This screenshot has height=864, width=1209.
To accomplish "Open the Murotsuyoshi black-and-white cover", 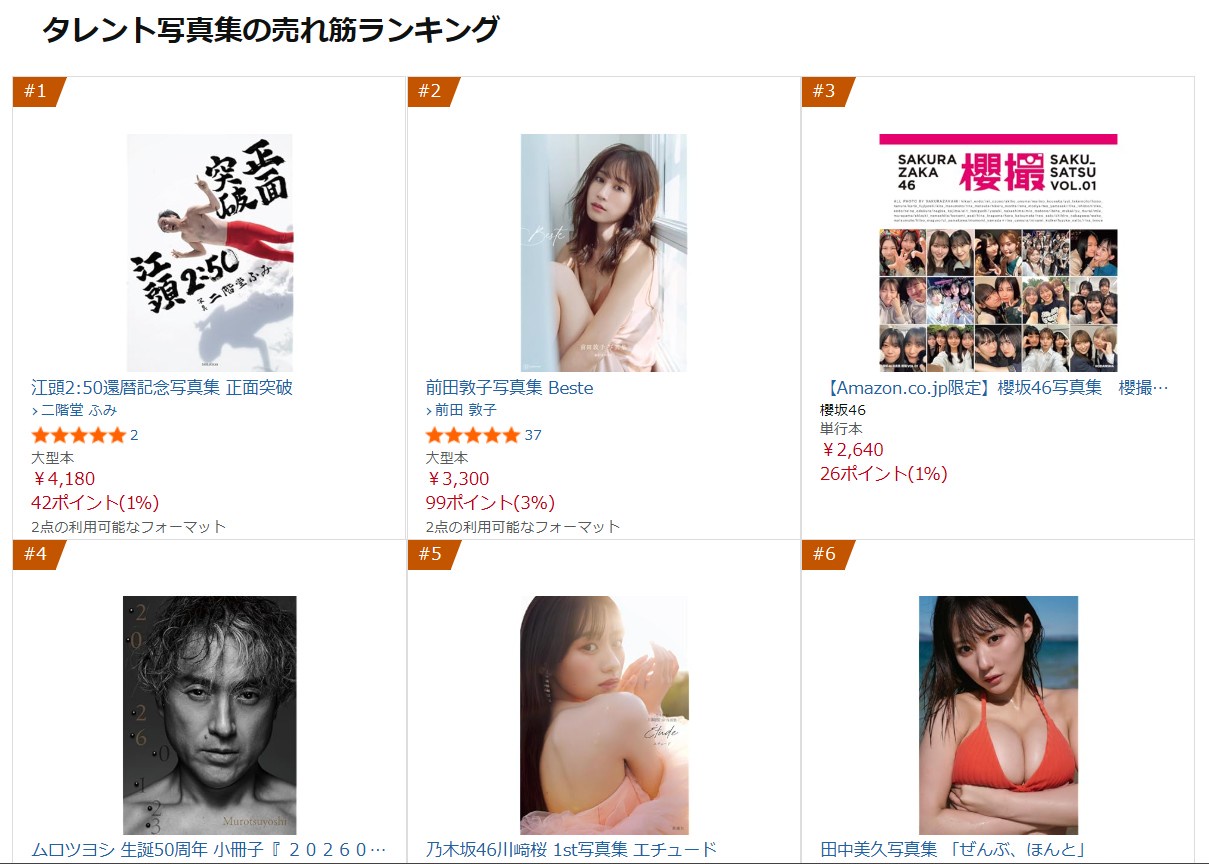I will pos(210,715).
